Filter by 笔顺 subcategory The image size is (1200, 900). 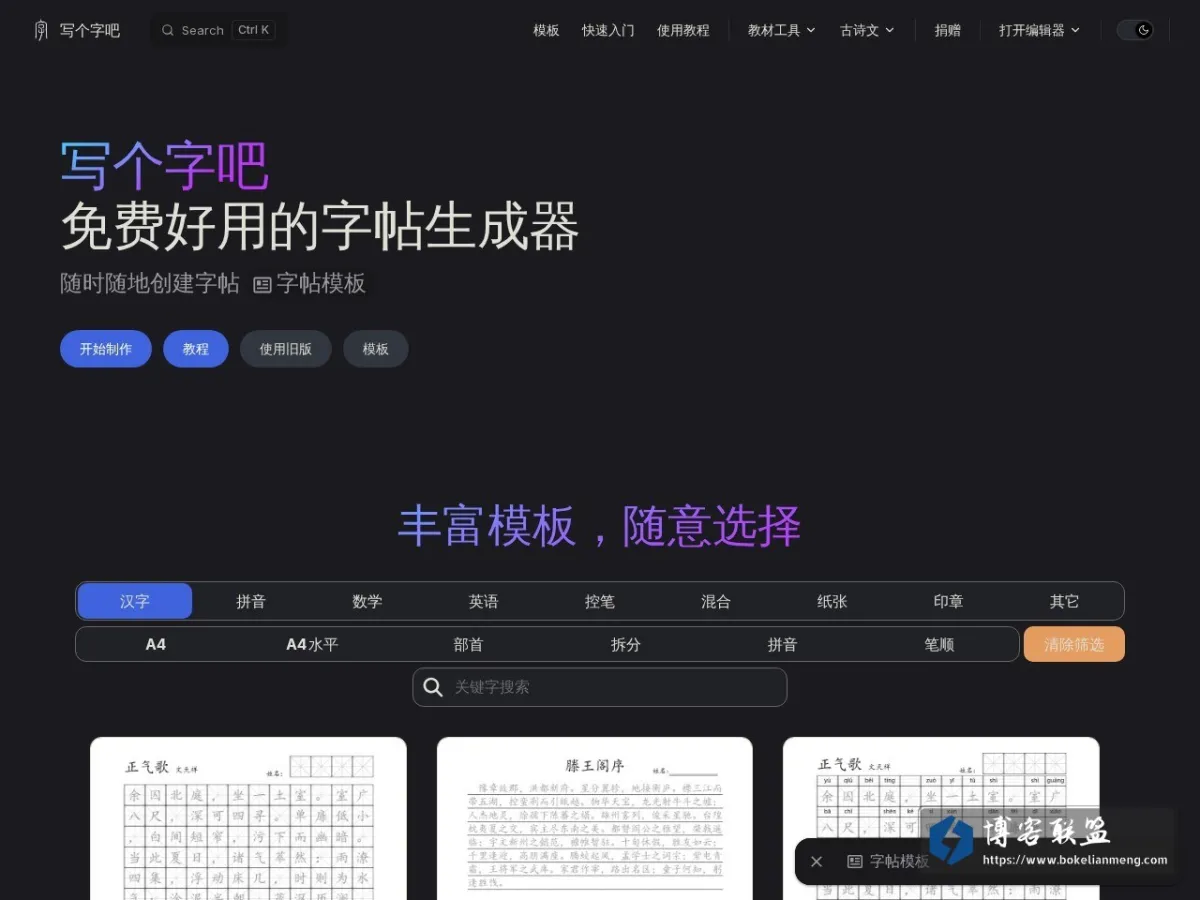click(x=939, y=644)
